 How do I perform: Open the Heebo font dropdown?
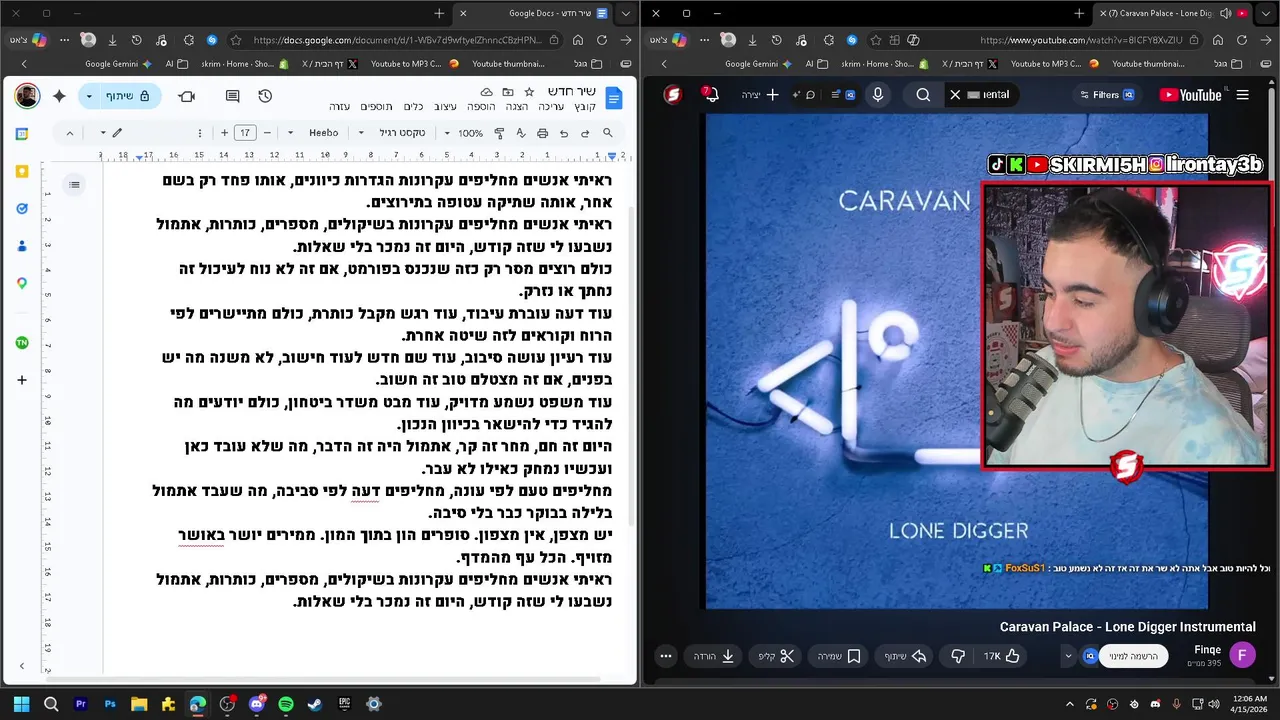(315, 133)
